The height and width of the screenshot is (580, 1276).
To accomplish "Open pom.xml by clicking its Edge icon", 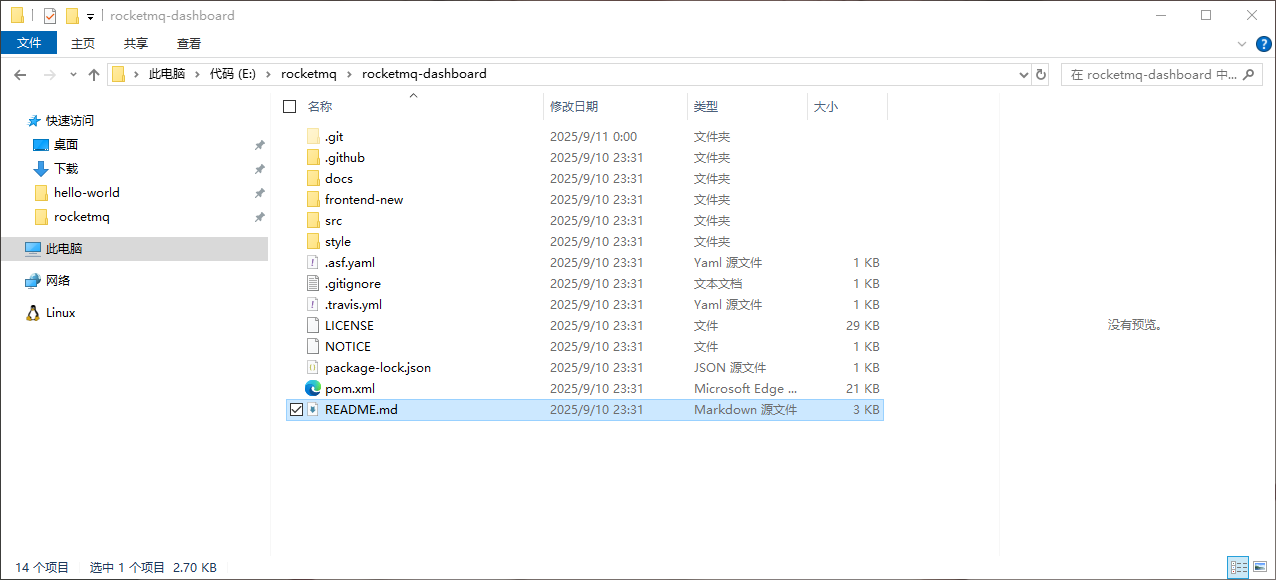I will [x=313, y=388].
